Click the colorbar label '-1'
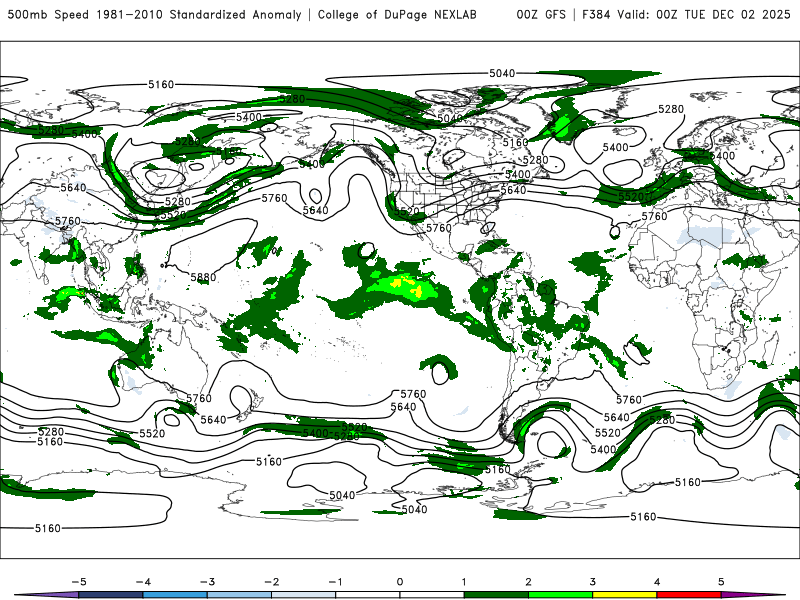 pyautogui.click(x=335, y=582)
